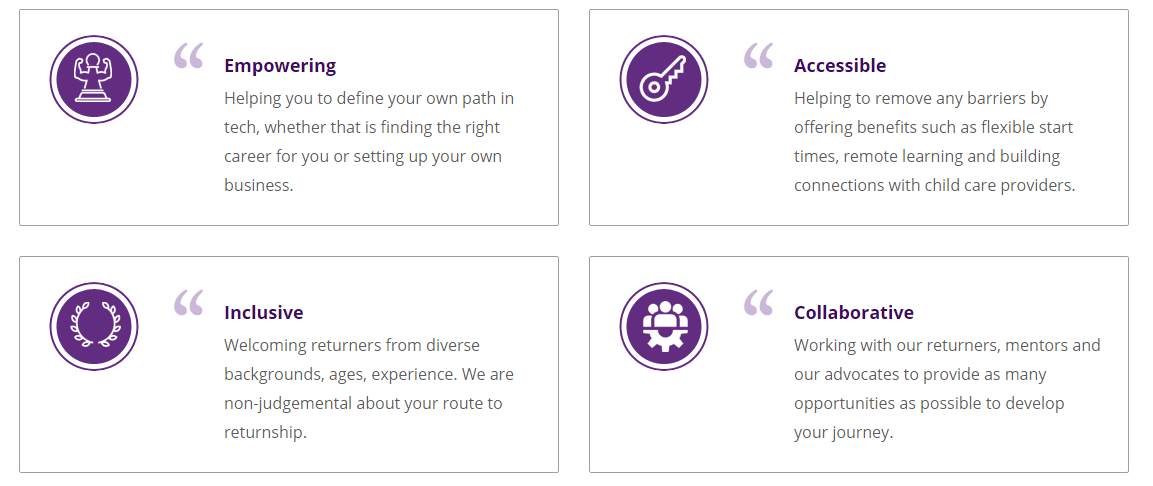Click the Inclusive laurel wreath icon
Image resolution: width=1153 pixels, height=486 pixels.
coord(94,326)
